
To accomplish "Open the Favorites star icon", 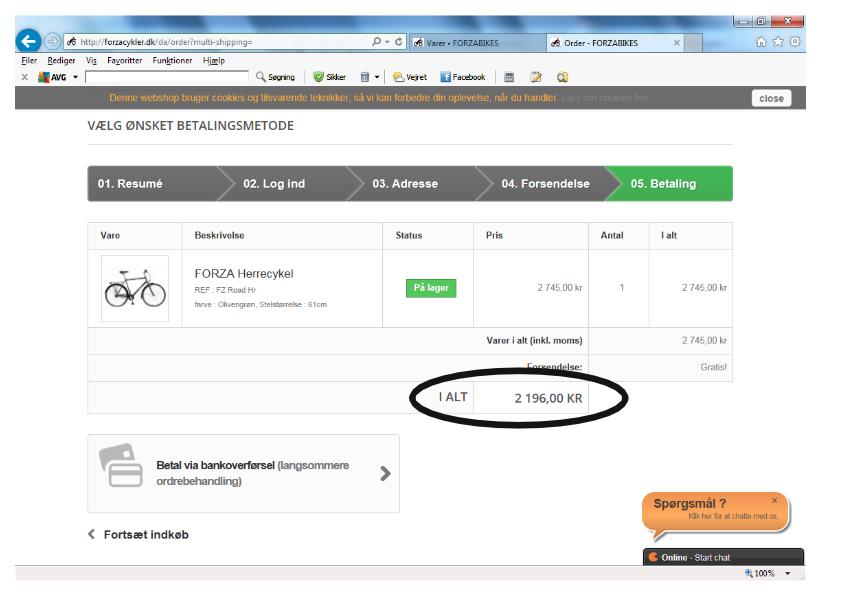I will (778, 42).
